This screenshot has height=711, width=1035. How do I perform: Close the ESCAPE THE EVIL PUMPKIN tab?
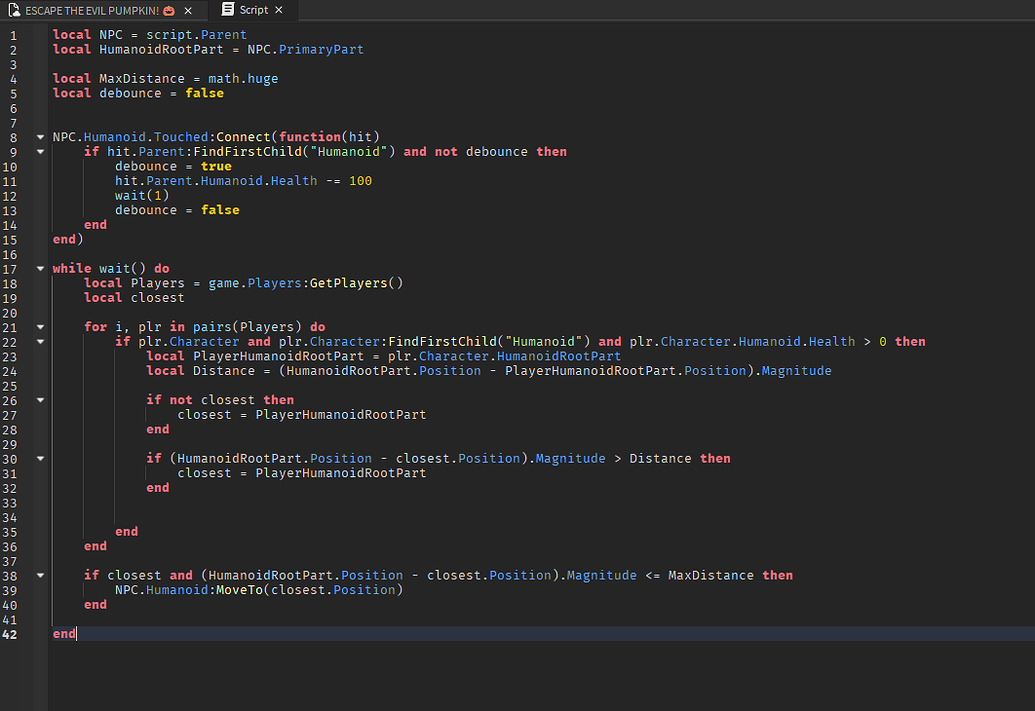click(x=188, y=10)
